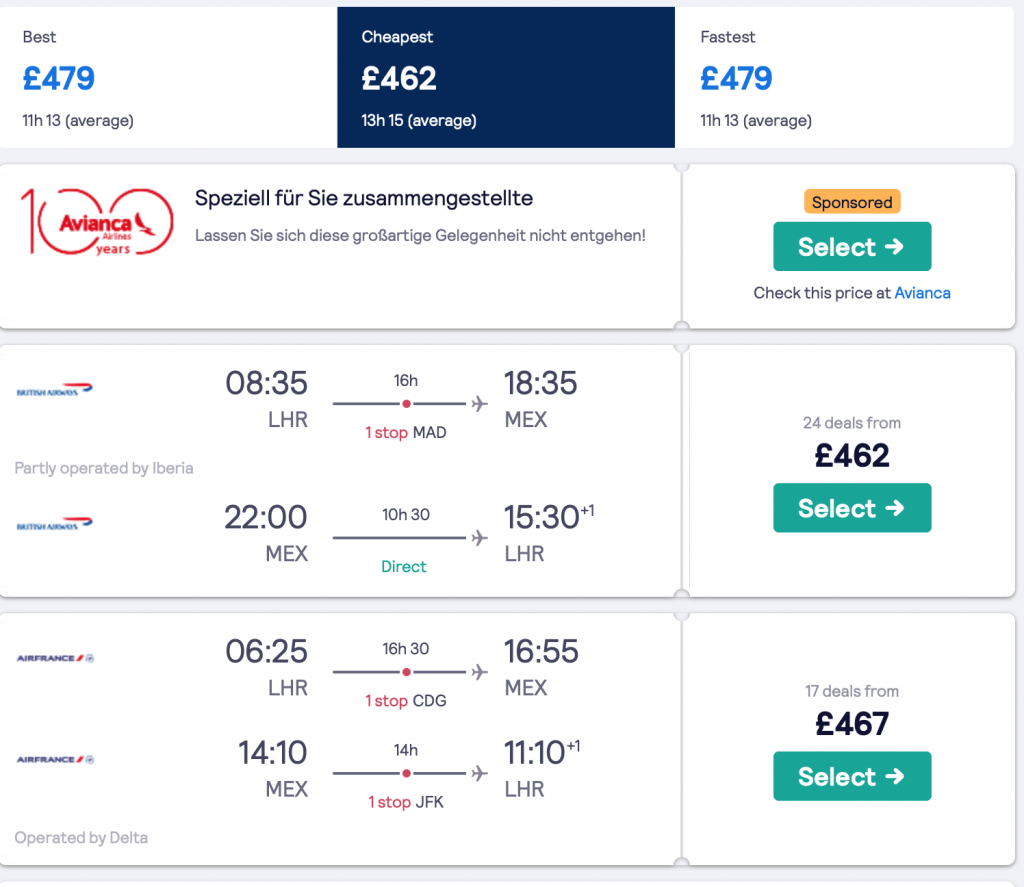Click the 1 stop JFK label
Image resolution: width=1024 pixels, height=887 pixels.
pos(406,801)
